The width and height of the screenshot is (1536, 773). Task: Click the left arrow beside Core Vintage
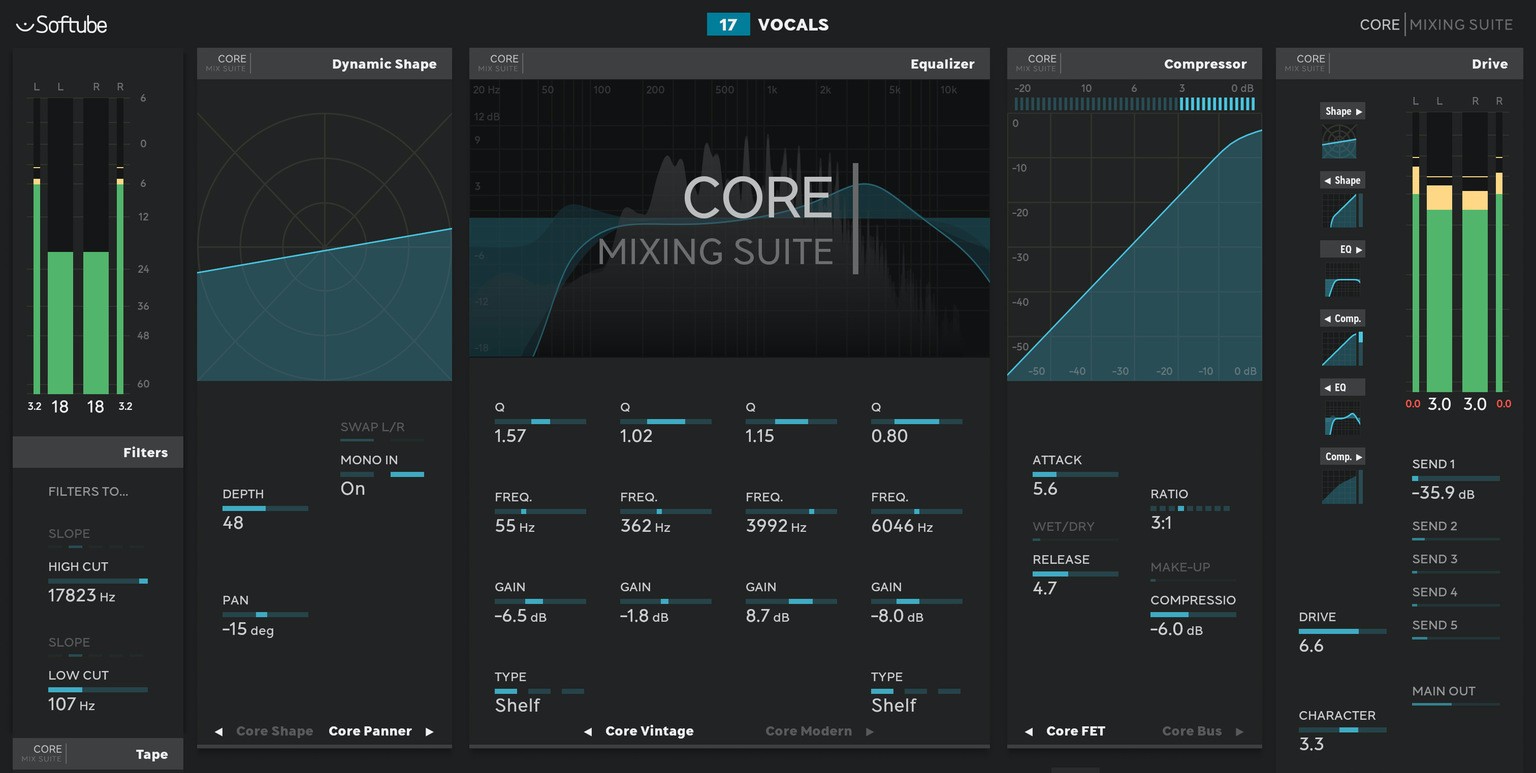click(588, 731)
